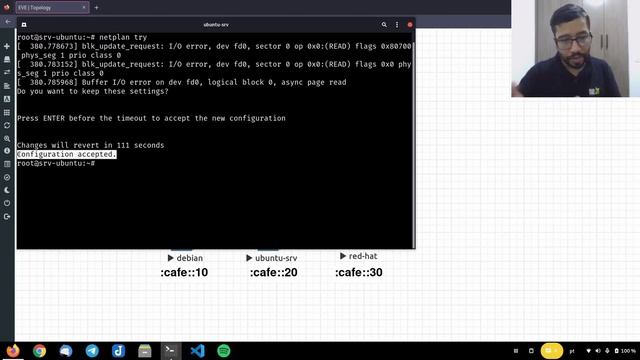The width and height of the screenshot is (640, 360).
Task: Open Telegram from the taskbar
Action: [92, 351]
